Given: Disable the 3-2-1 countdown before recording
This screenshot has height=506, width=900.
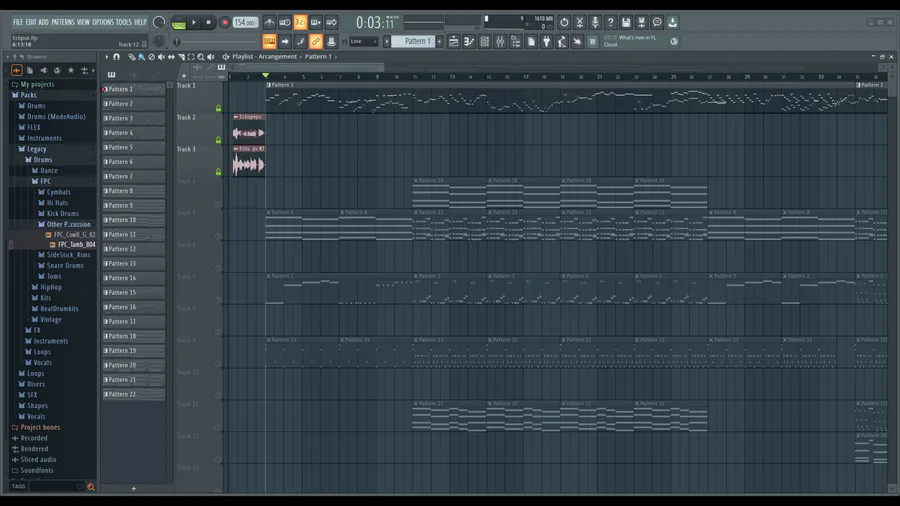Looking at the screenshot, I should click(300, 22).
